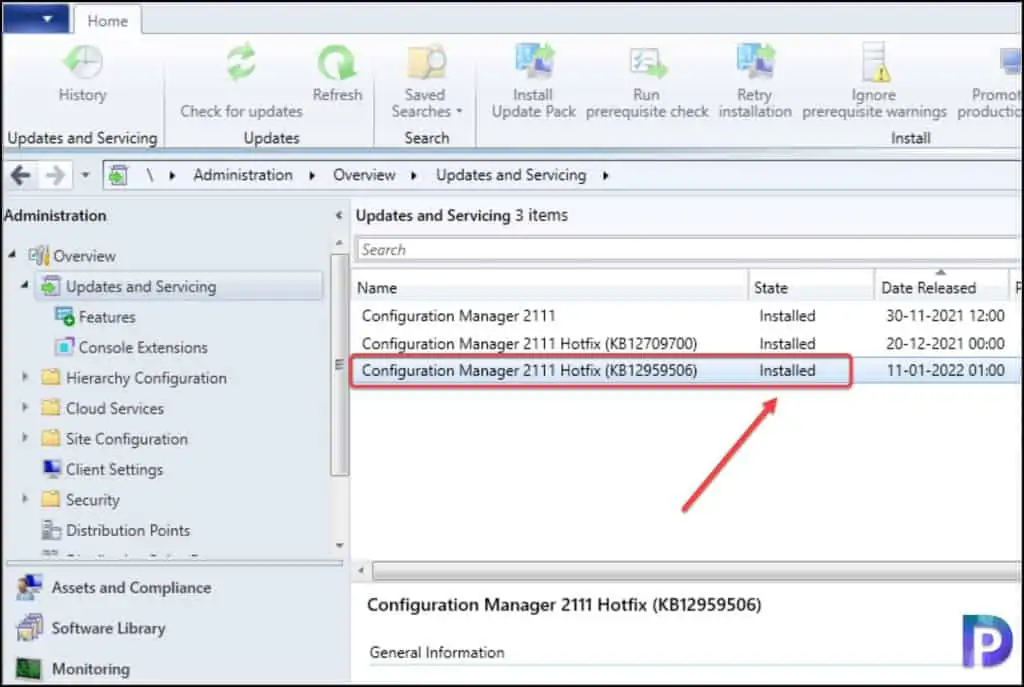Screen dimensions: 1024x687
Task: Refresh the updates list
Action: [x=337, y=73]
